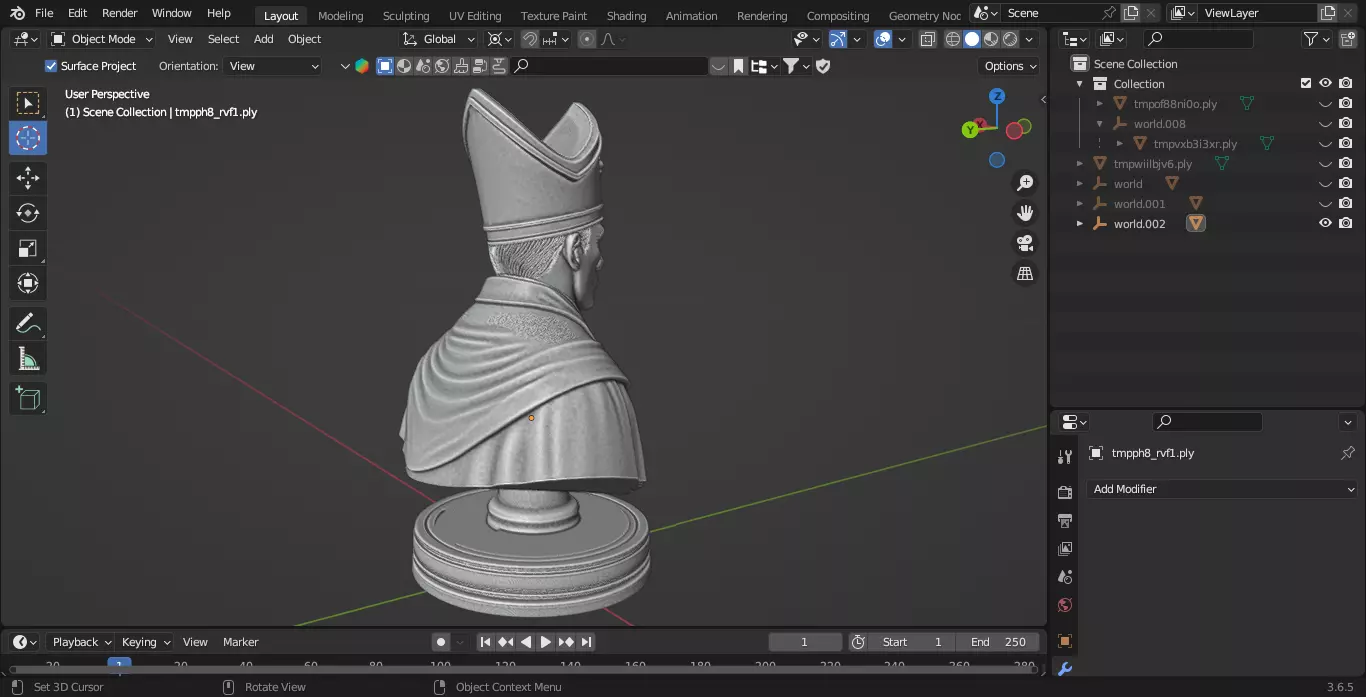The height and width of the screenshot is (697, 1366).
Task: Switch to rendered viewport shading
Action: pyautogui.click(x=1010, y=39)
